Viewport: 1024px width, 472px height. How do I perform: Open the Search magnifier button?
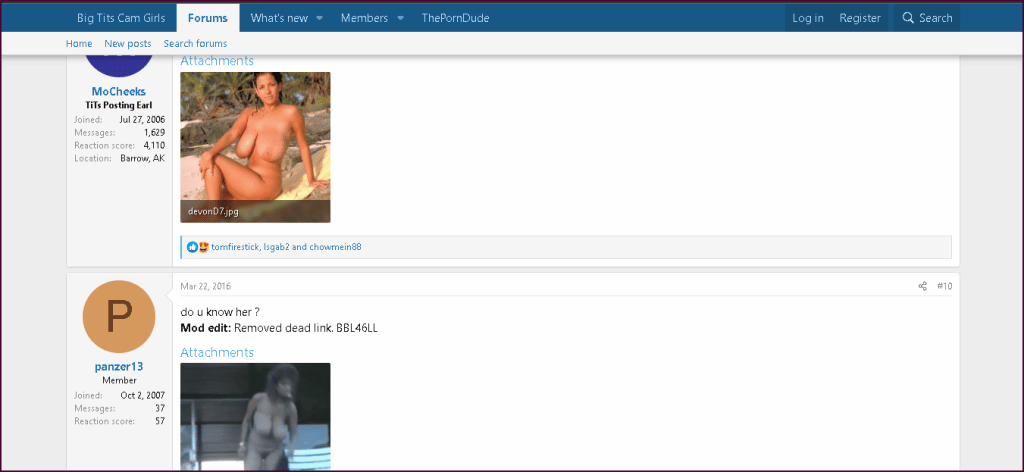(927, 18)
